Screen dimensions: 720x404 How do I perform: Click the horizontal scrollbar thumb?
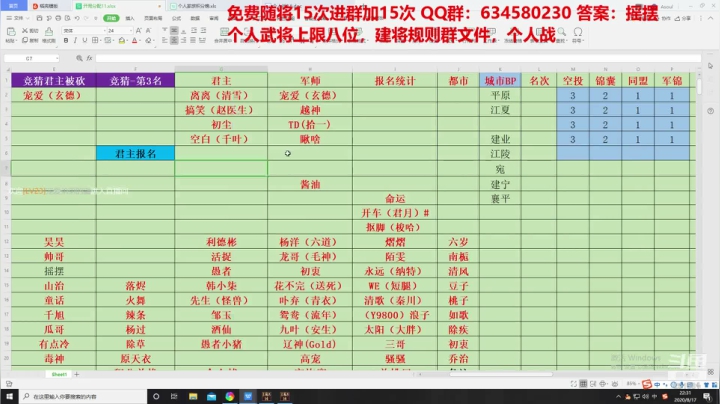click(x=501, y=374)
